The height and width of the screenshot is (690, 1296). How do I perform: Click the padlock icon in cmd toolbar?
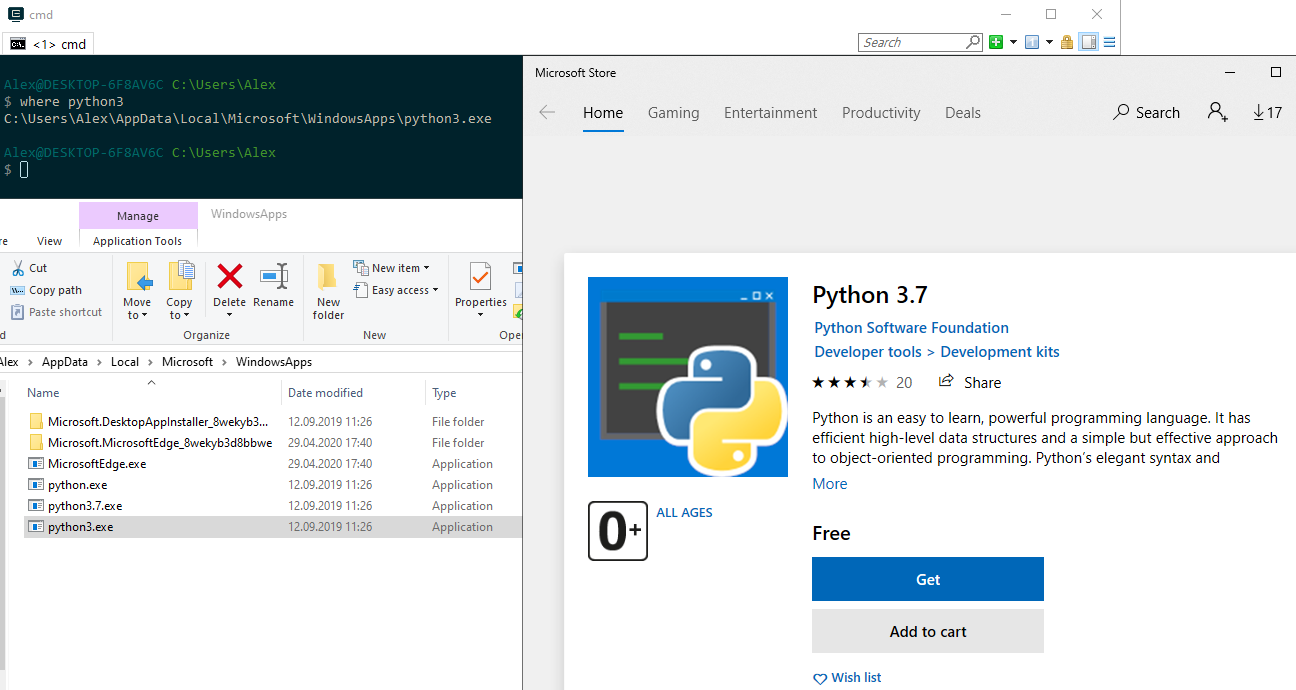[x=1067, y=42]
